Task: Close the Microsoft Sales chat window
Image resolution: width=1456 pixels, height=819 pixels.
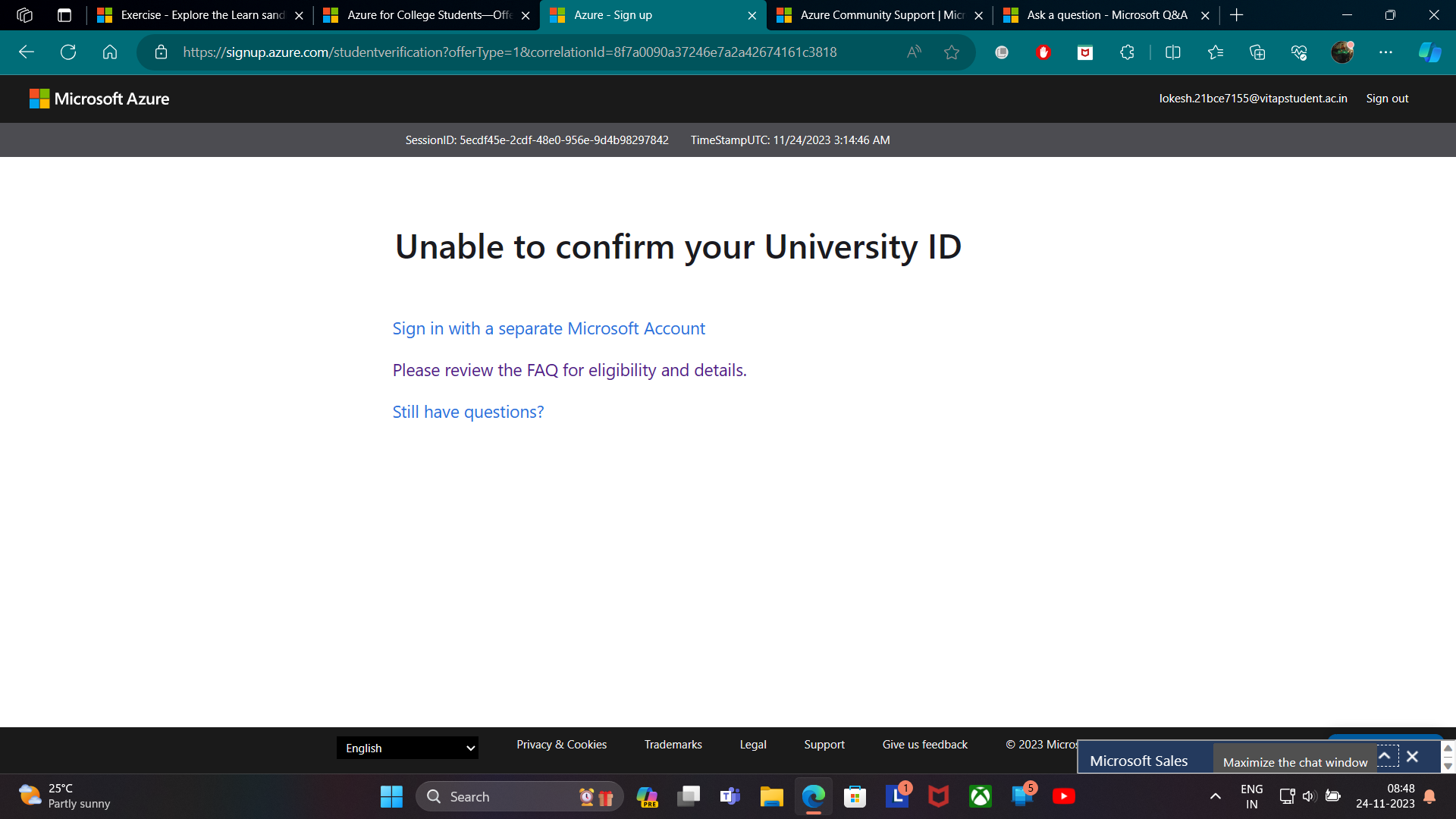Action: (1412, 757)
